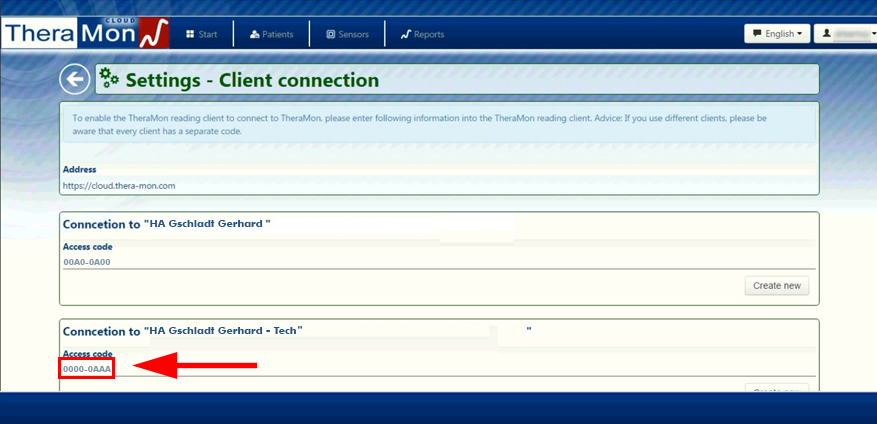Viewport: 877px width, 424px height.
Task: Expand the user account dropdown
Action: (845, 34)
